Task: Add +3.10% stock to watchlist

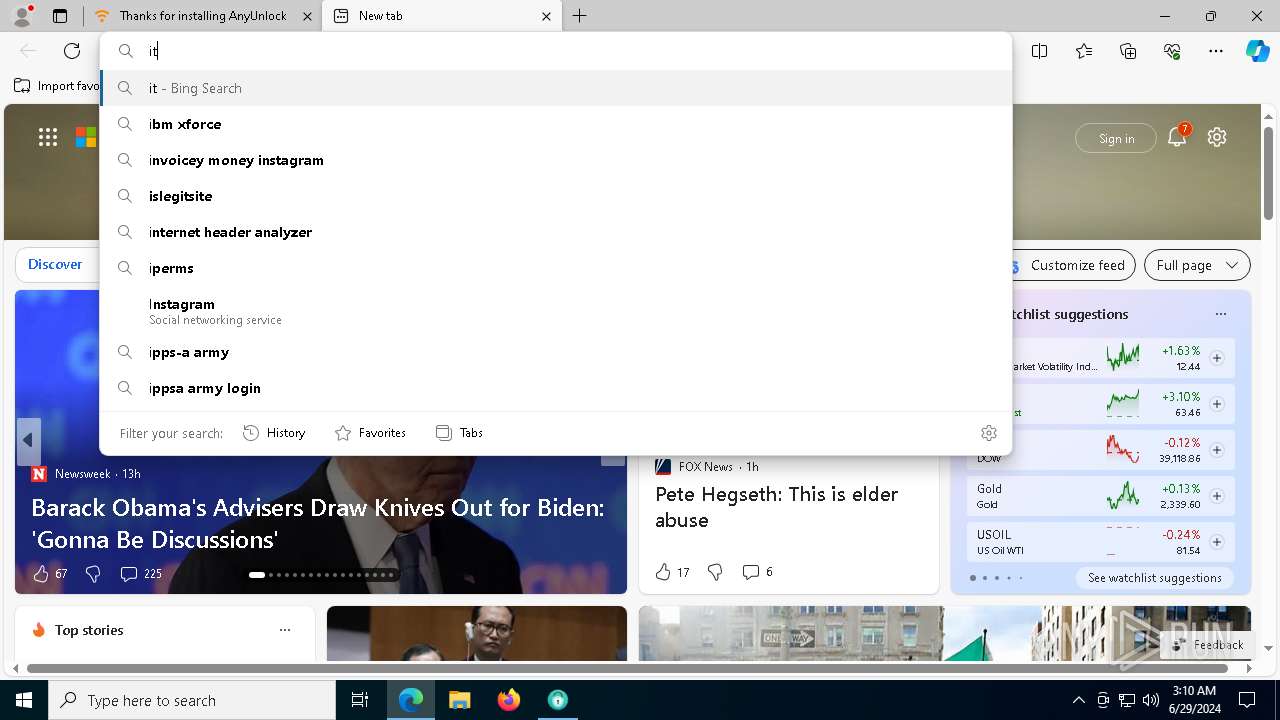Action: [x=1217, y=404]
